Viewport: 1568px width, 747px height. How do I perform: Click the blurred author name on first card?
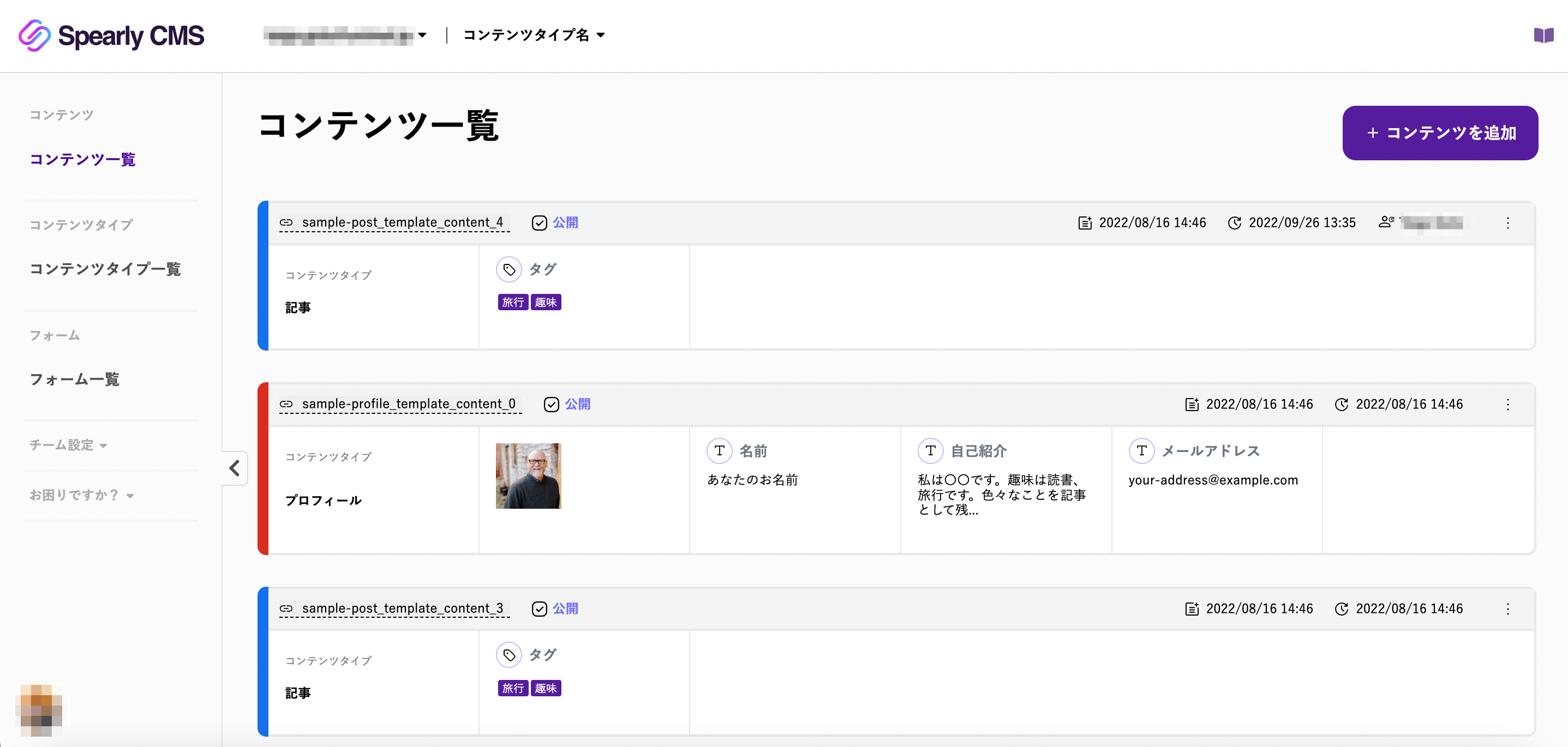point(1432,222)
